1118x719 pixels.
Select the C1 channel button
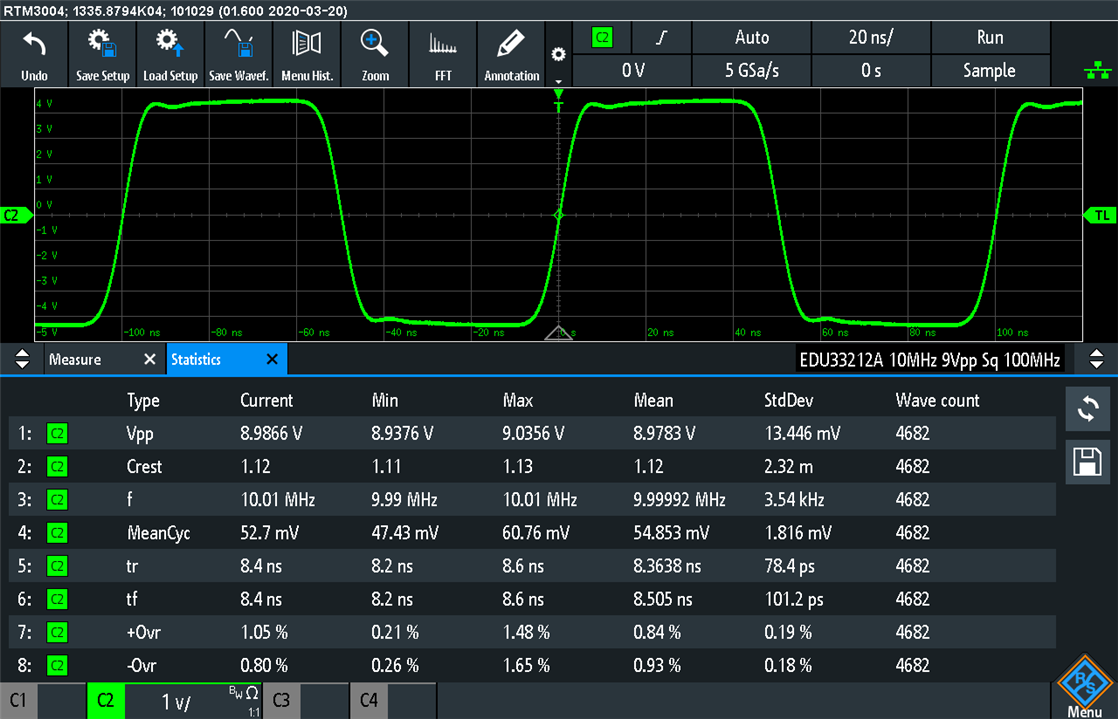point(19,700)
